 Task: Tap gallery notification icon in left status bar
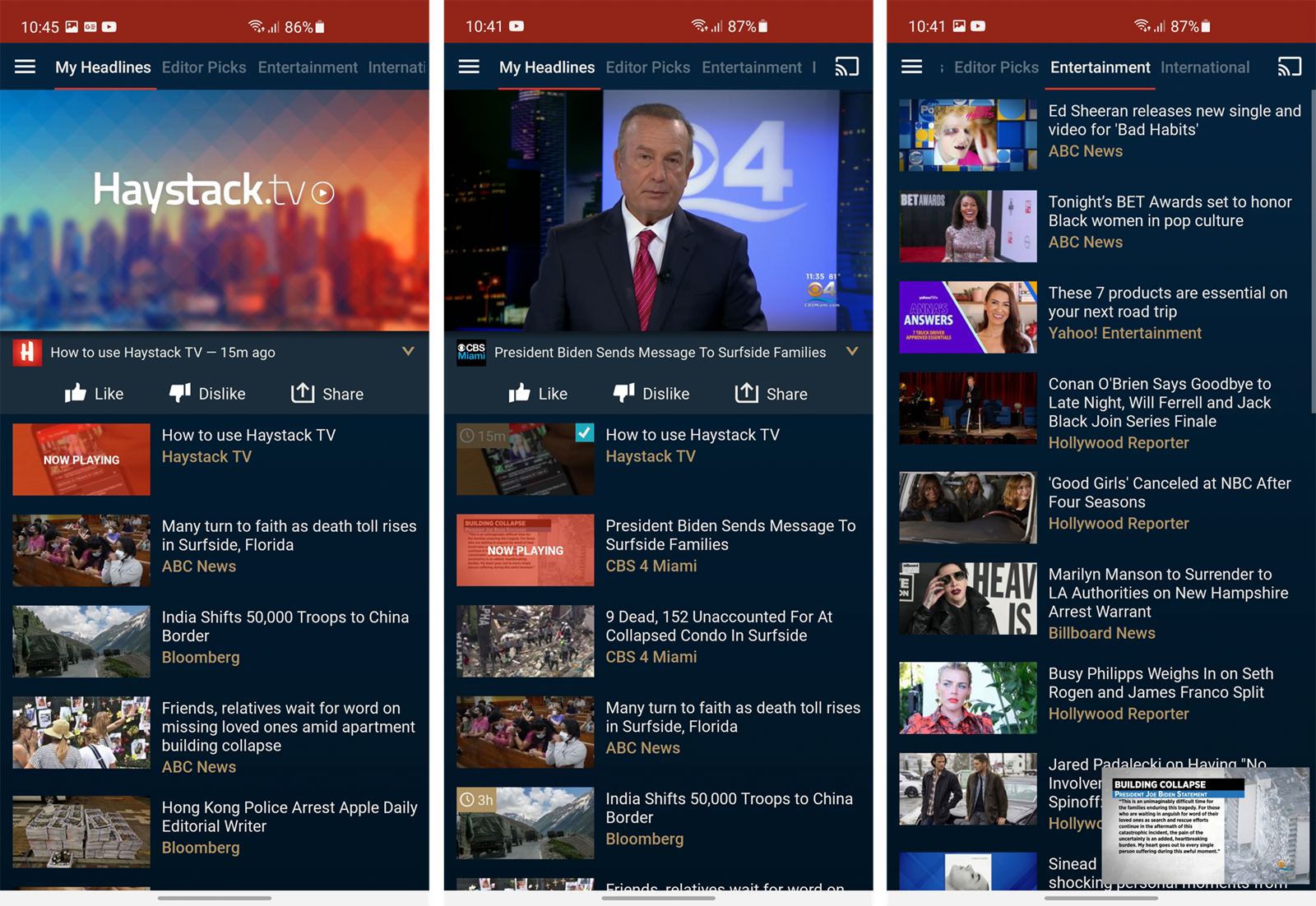72,26
